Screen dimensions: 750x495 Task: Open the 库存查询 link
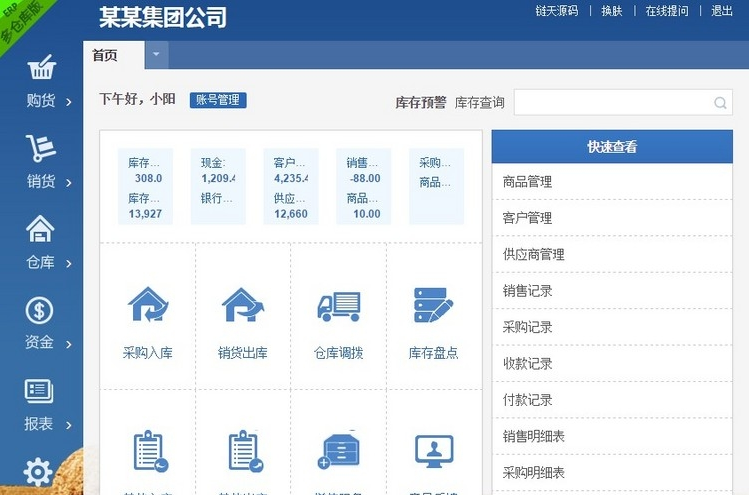pyautogui.click(x=480, y=102)
